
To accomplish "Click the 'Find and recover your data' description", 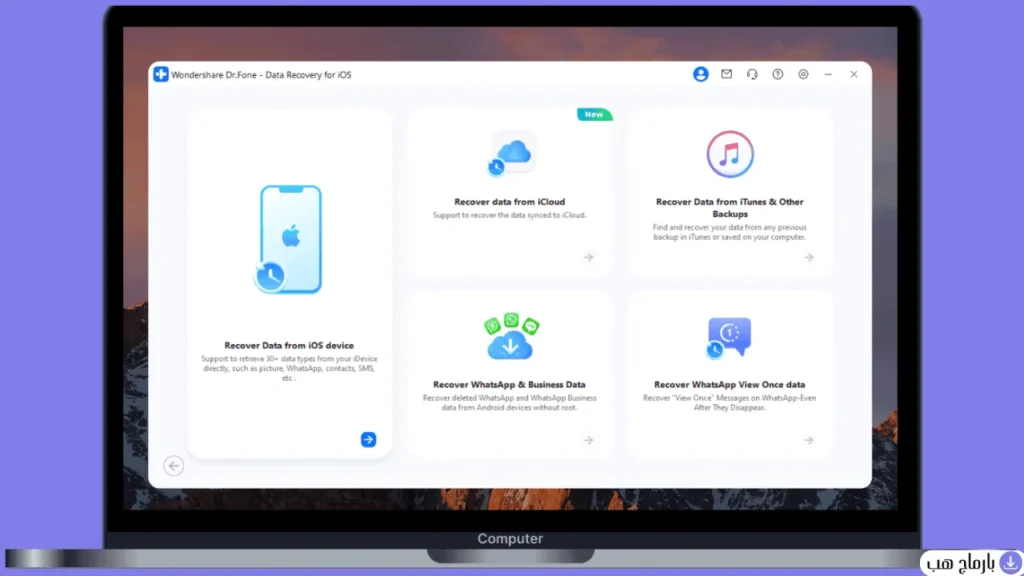I will tap(729, 232).
